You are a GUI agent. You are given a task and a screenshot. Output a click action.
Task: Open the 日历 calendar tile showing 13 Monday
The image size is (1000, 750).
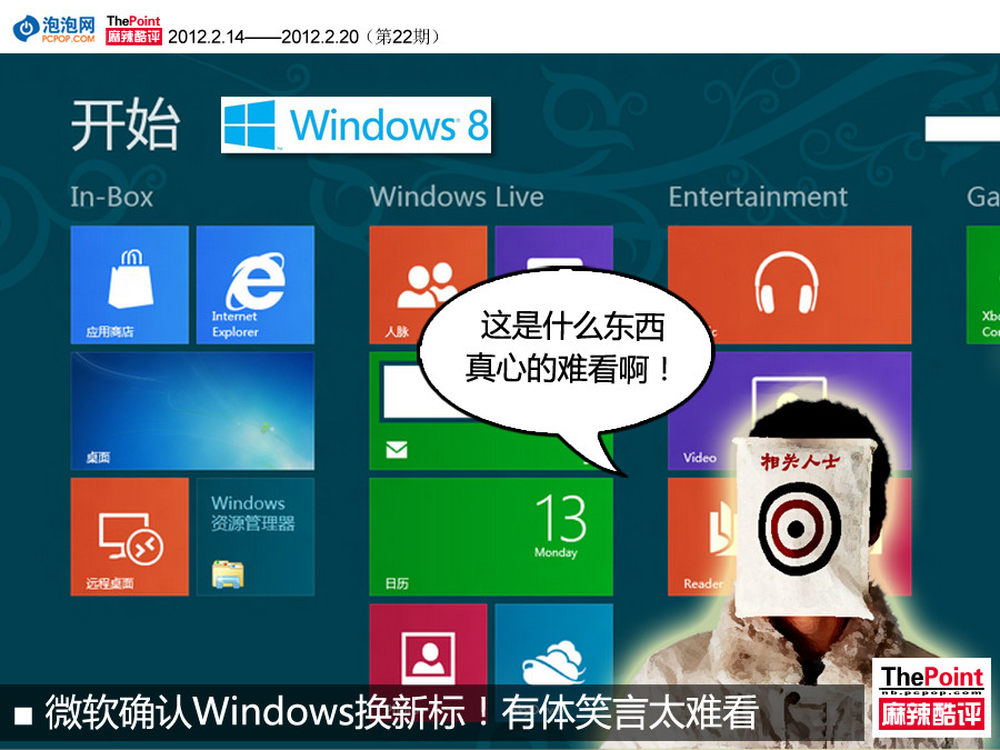coord(491,536)
